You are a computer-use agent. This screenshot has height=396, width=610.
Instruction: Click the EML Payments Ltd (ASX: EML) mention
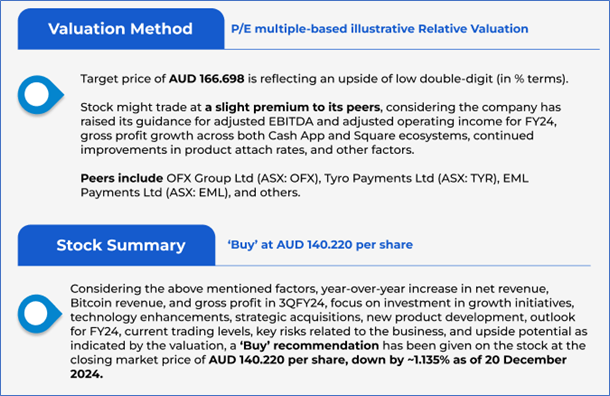[x=304, y=185]
